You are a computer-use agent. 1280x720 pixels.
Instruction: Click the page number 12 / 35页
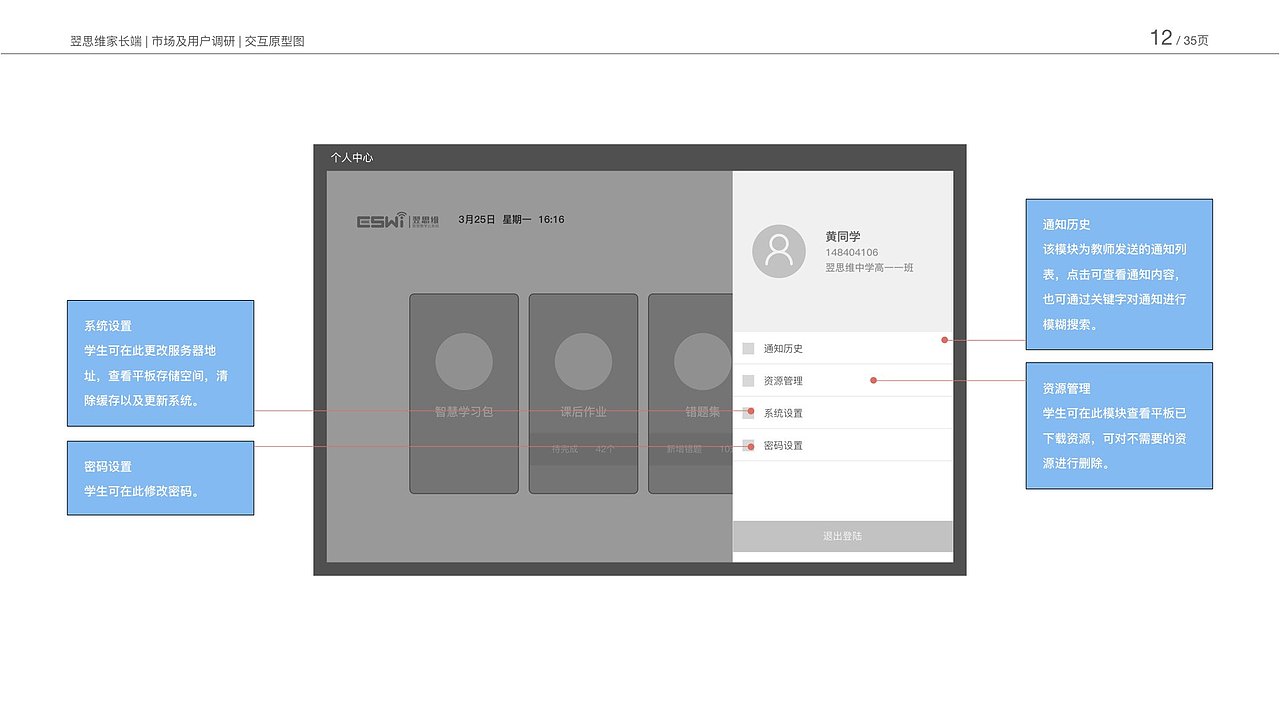(x=1179, y=39)
